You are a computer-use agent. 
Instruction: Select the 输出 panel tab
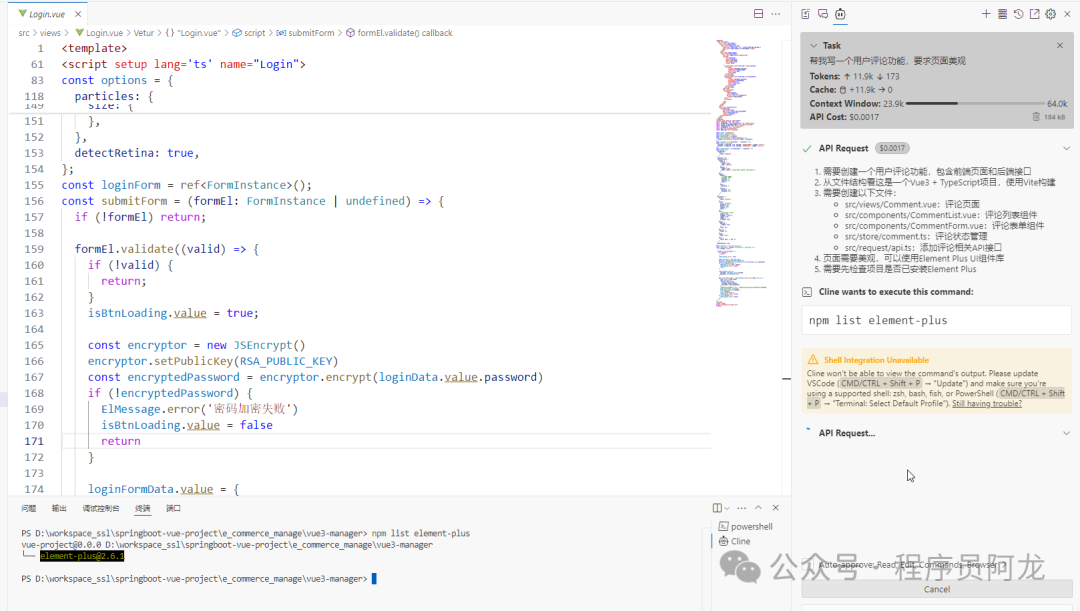(x=59, y=508)
